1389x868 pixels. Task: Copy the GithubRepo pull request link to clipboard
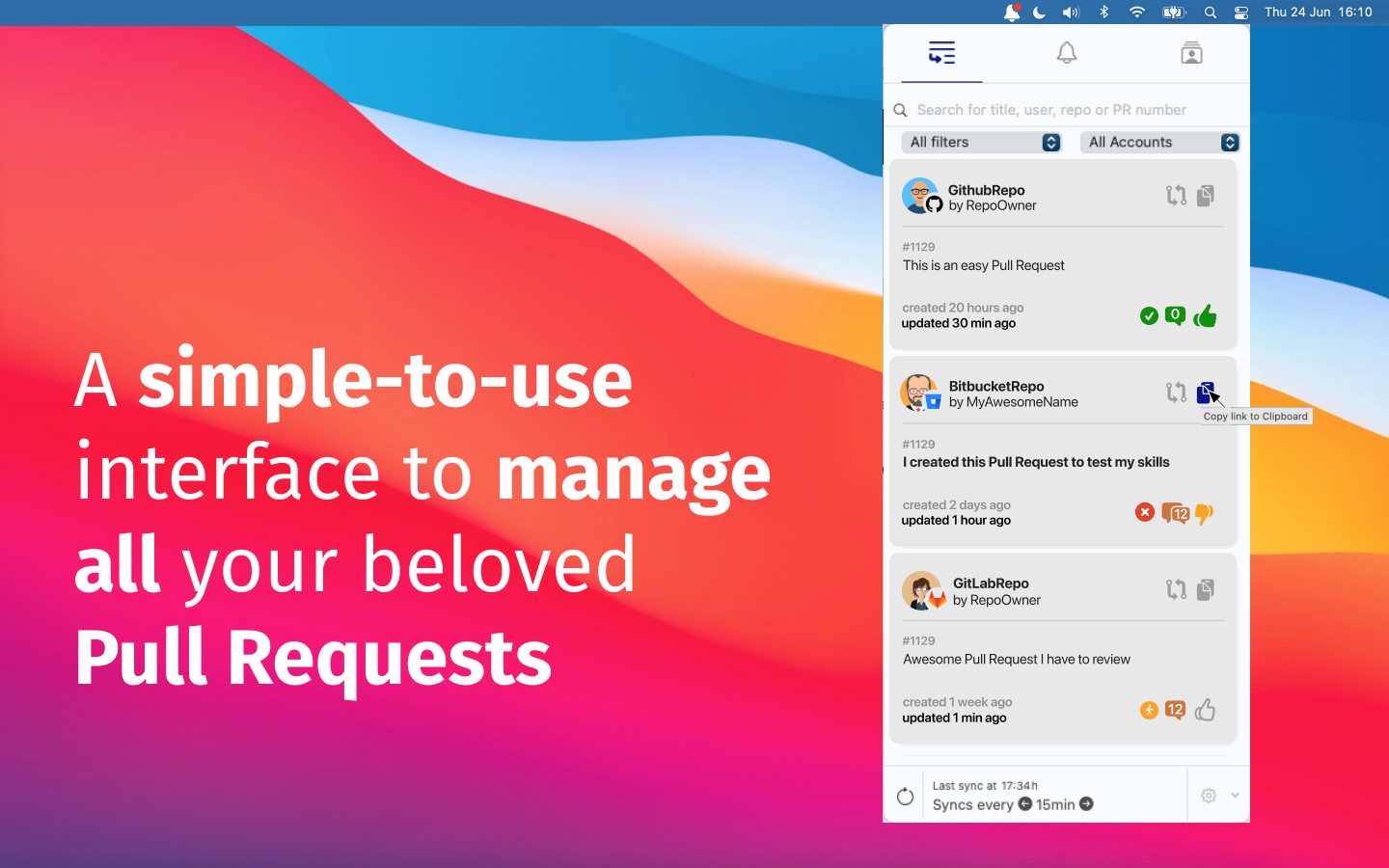point(1206,195)
